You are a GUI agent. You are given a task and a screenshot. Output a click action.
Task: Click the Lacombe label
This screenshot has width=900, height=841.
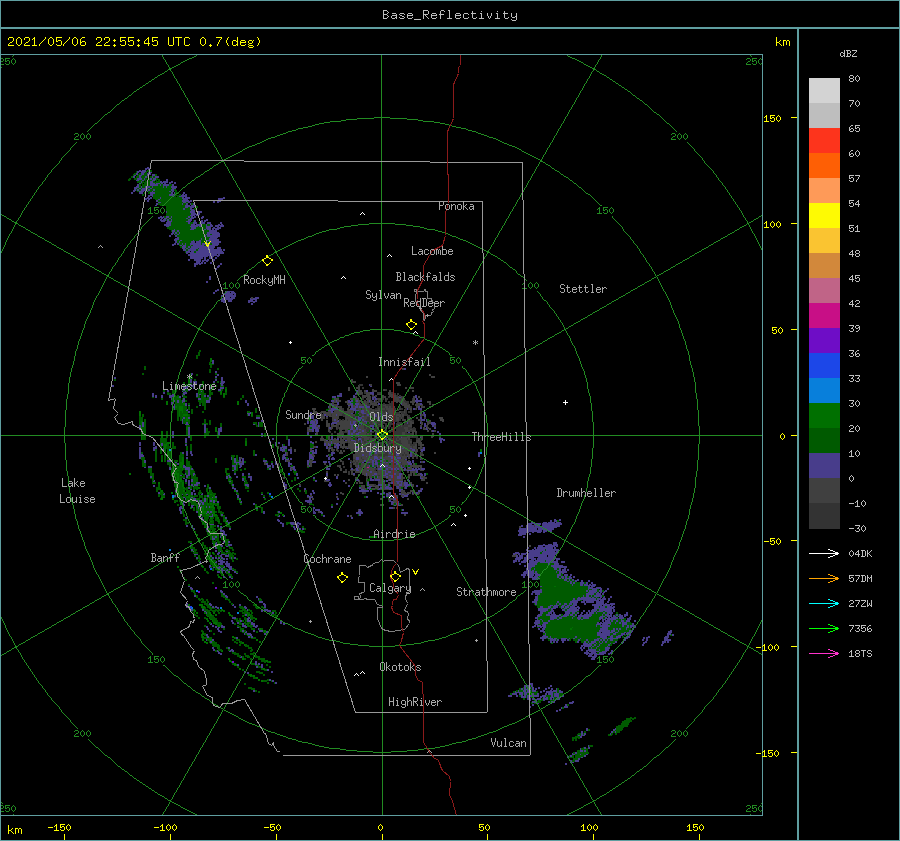(x=432, y=251)
